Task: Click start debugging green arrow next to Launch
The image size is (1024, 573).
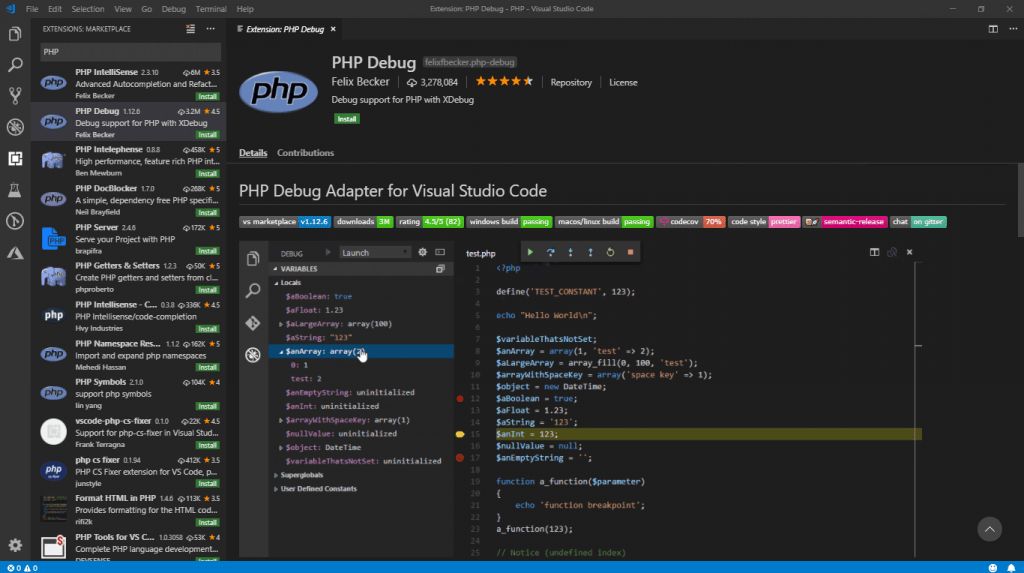Action: click(x=328, y=252)
